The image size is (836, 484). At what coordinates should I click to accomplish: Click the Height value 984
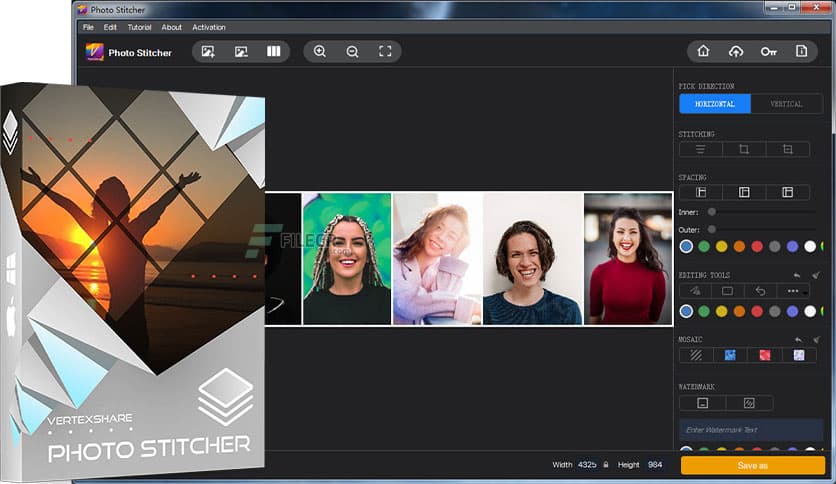click(655, 465)
